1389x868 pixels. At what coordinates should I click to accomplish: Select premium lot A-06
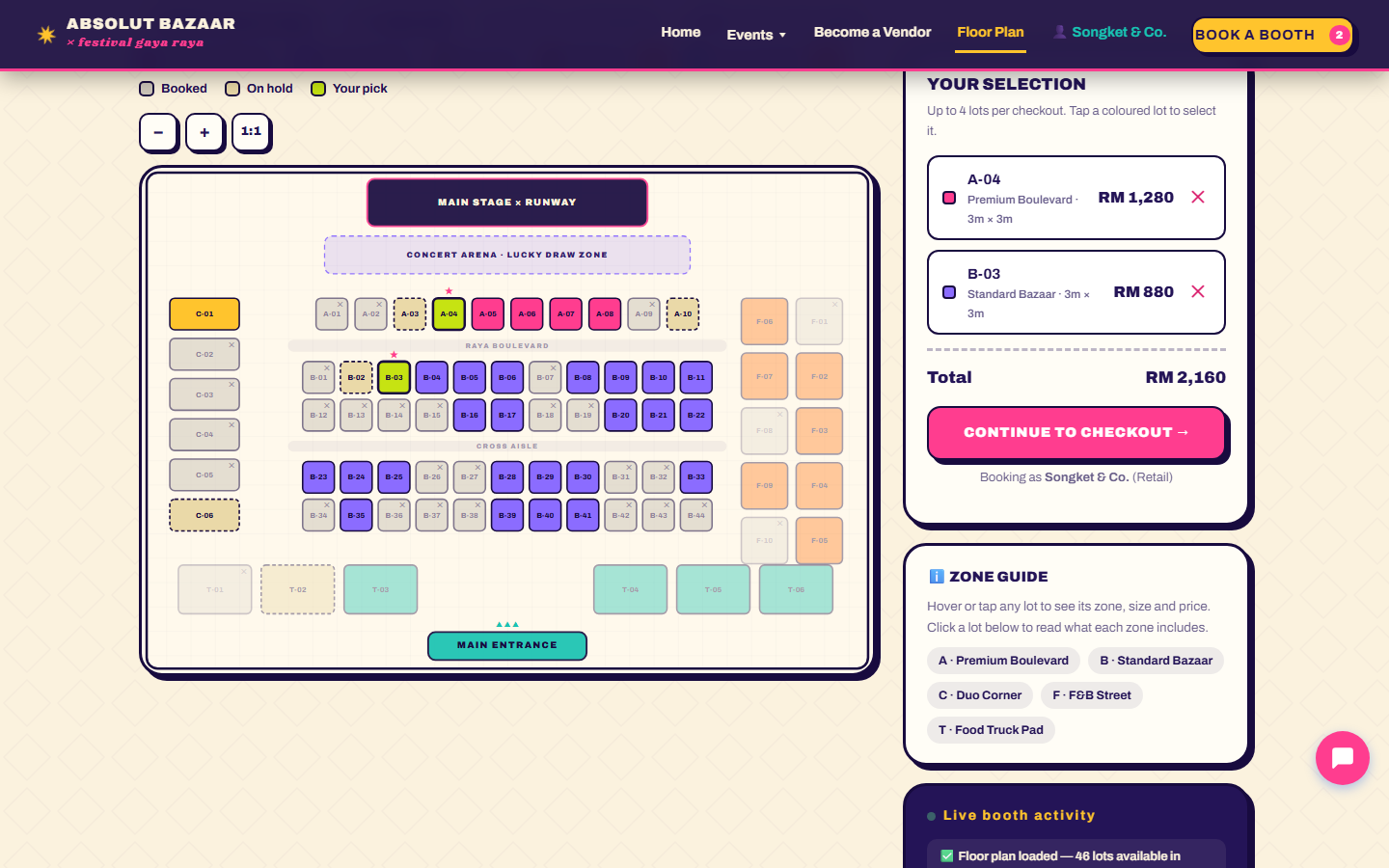[x=527, y=313]
